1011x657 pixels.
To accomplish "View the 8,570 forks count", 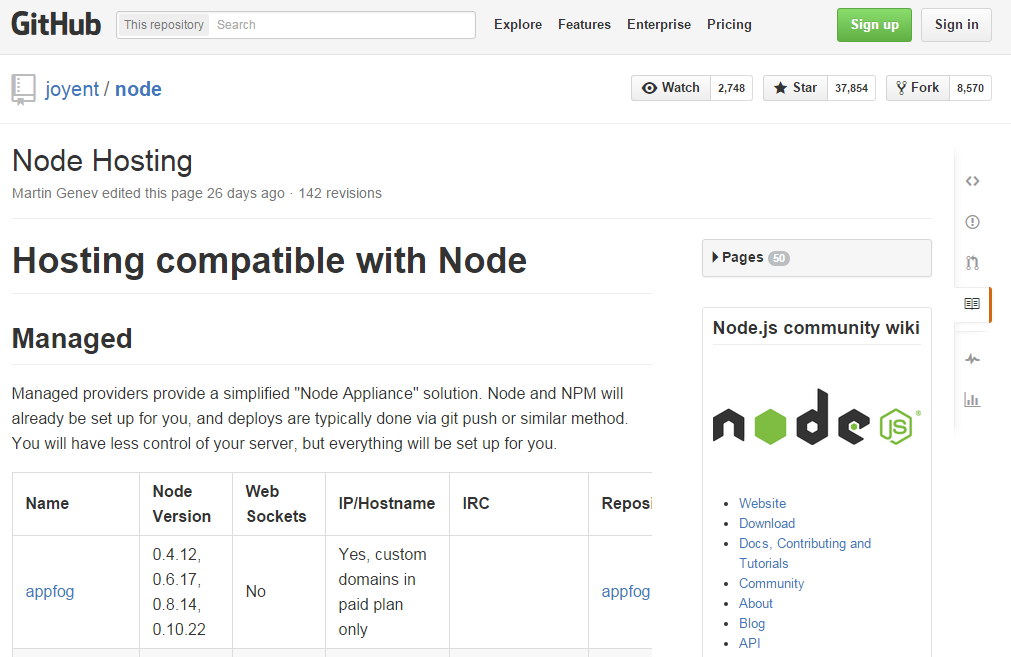I will pos(970,88).
